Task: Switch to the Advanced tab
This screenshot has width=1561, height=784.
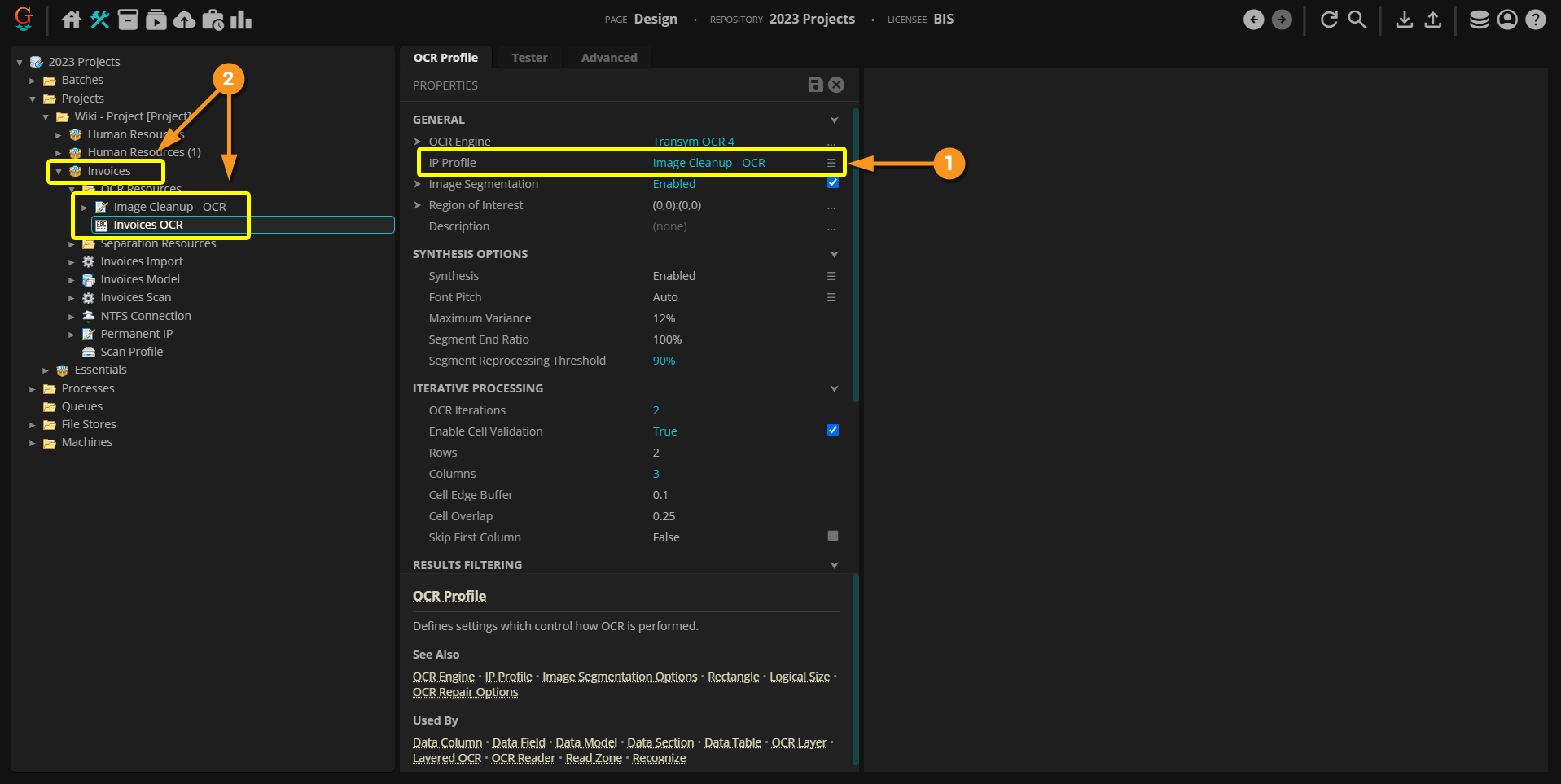Action: pos(609,58)
